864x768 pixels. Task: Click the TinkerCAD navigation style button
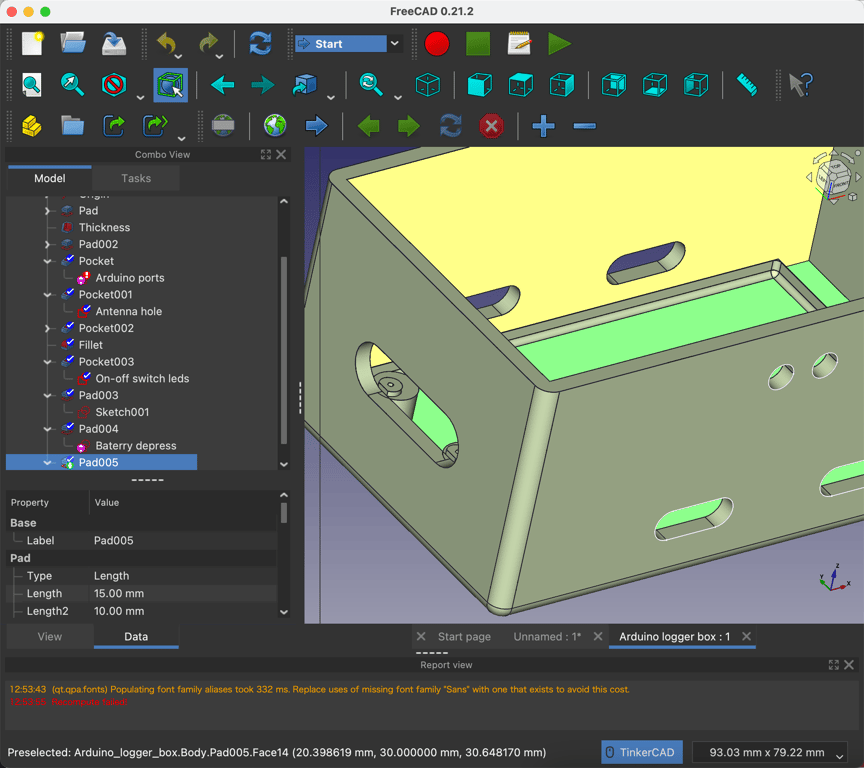[x=640, y=752]
